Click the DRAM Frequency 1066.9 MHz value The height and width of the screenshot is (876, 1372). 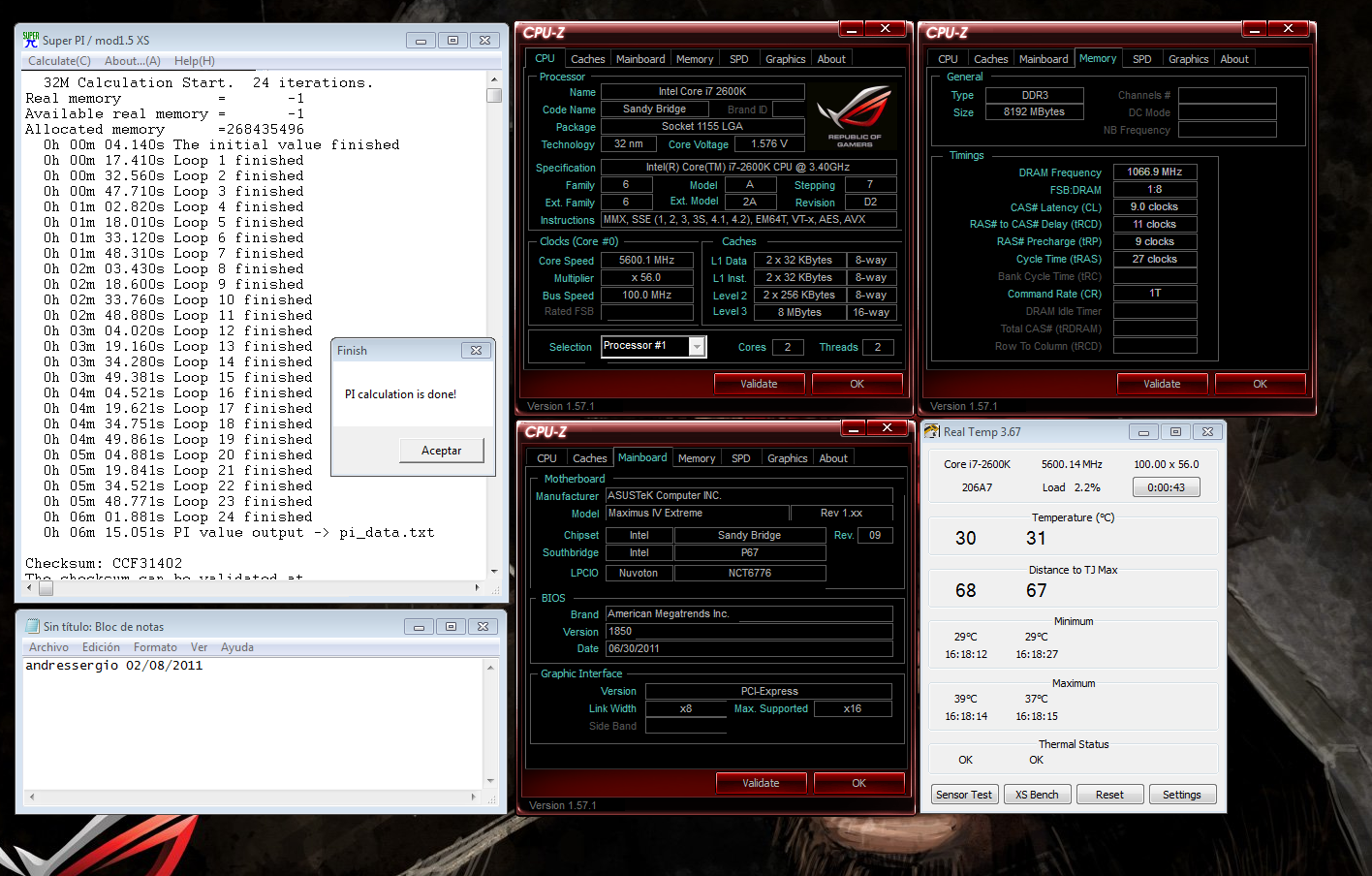pyautogui.click(x=1155, y=172)
